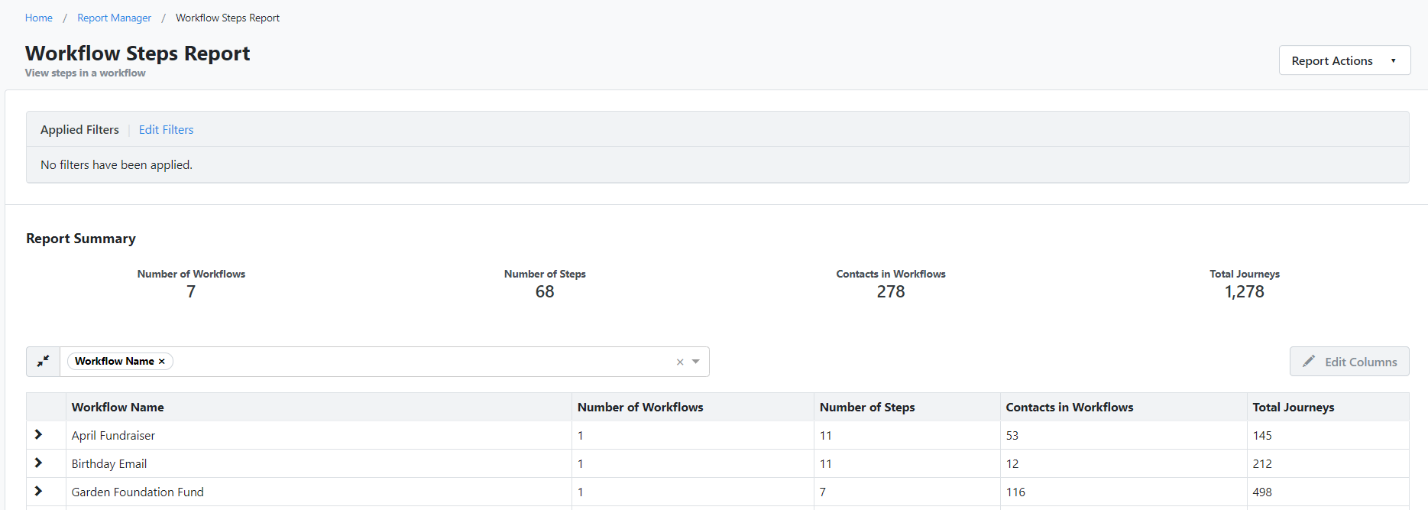Viewport: 1428px width, 510px height.
Task: Click the summary Number of Workflows value 7
Action: pyautogui.click(x=191, y=292)
